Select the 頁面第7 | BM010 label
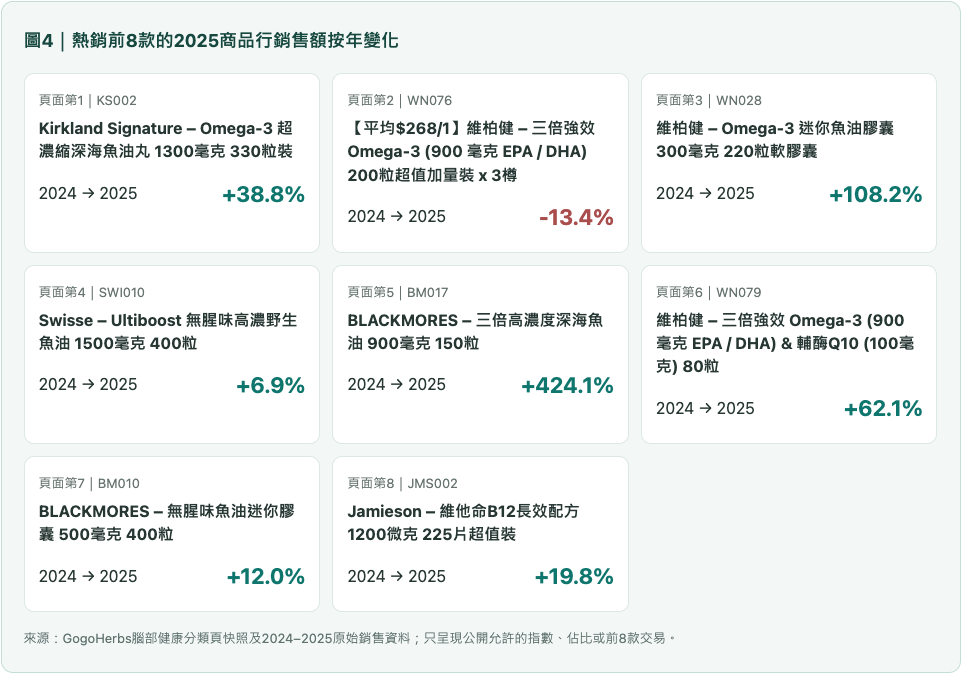 coord(89,483)
